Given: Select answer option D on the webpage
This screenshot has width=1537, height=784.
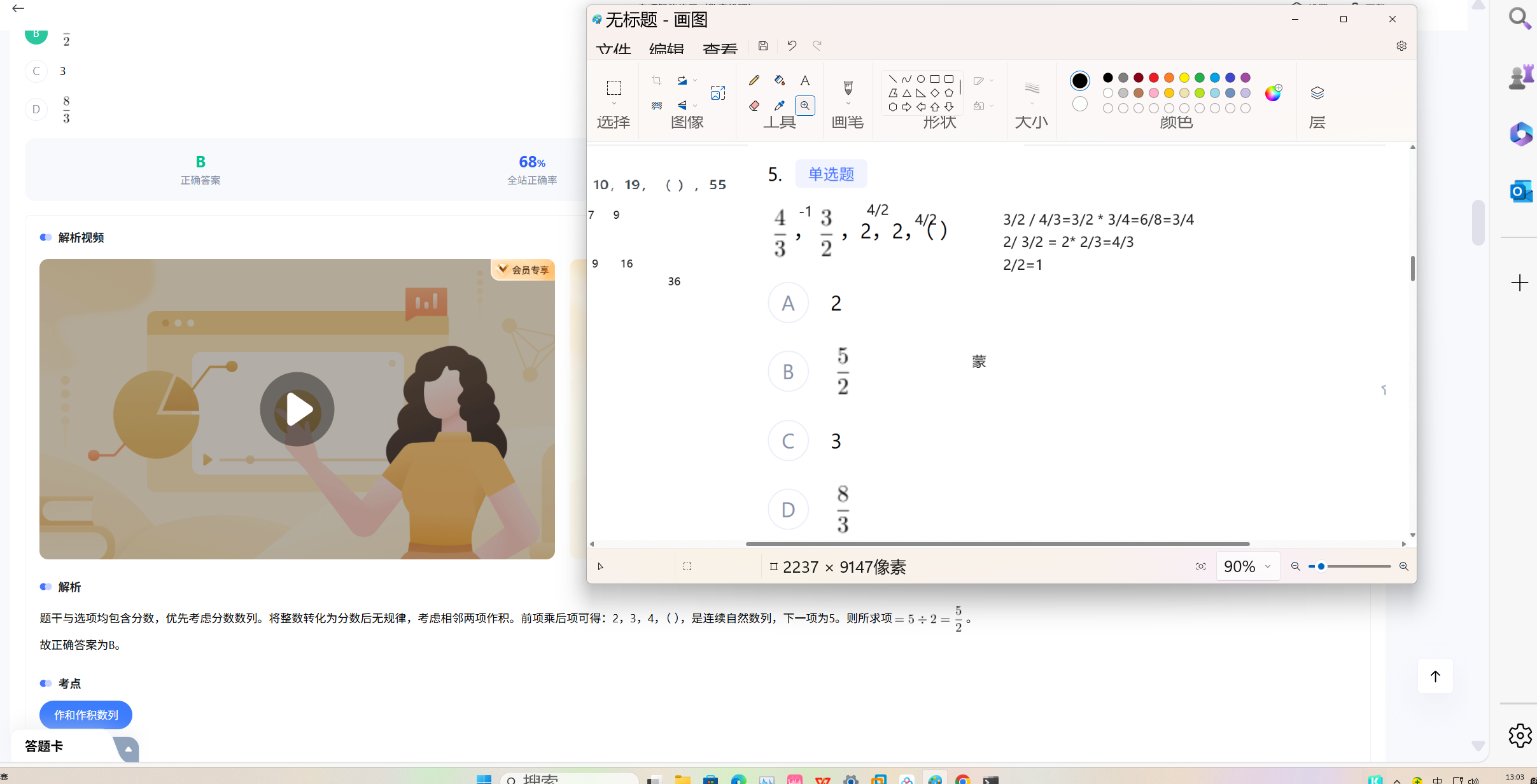Looking at the screenshot, I should pyautogui.click(x=36, y=109).
